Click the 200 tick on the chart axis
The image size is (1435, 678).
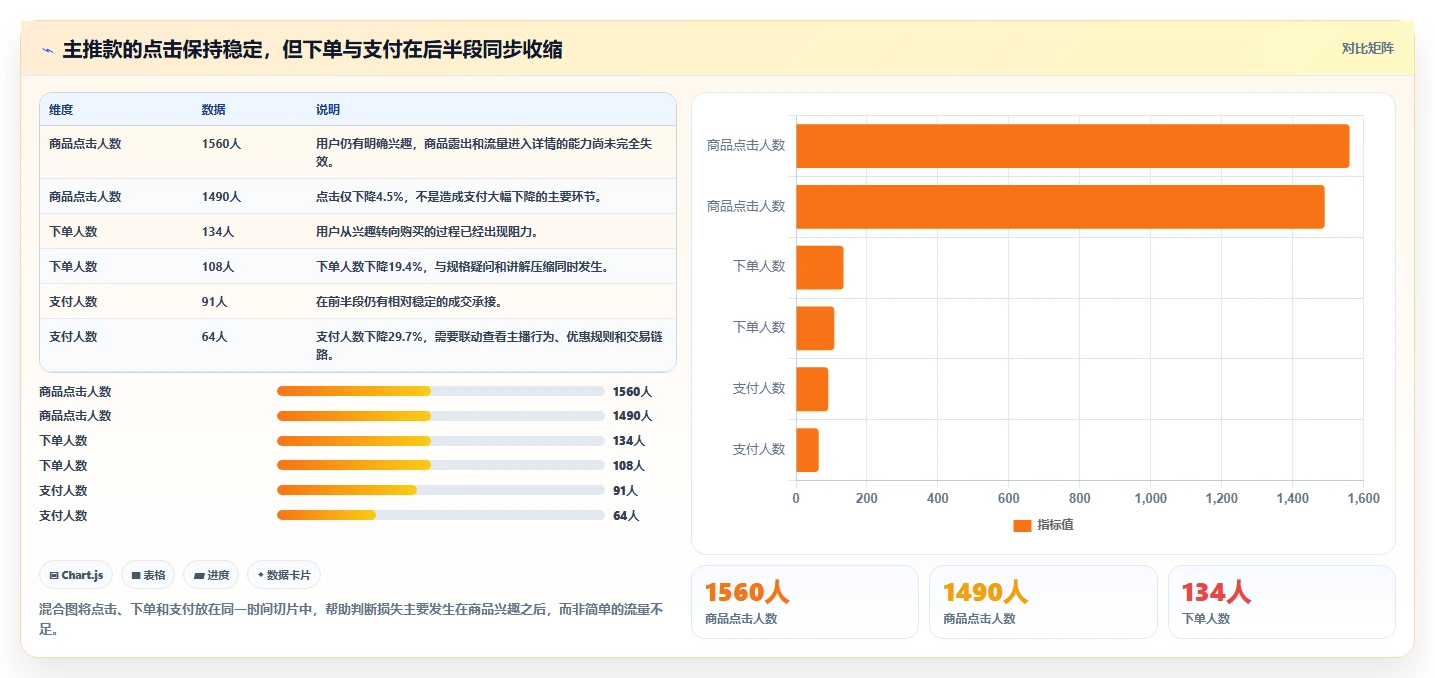coord(867,499)
